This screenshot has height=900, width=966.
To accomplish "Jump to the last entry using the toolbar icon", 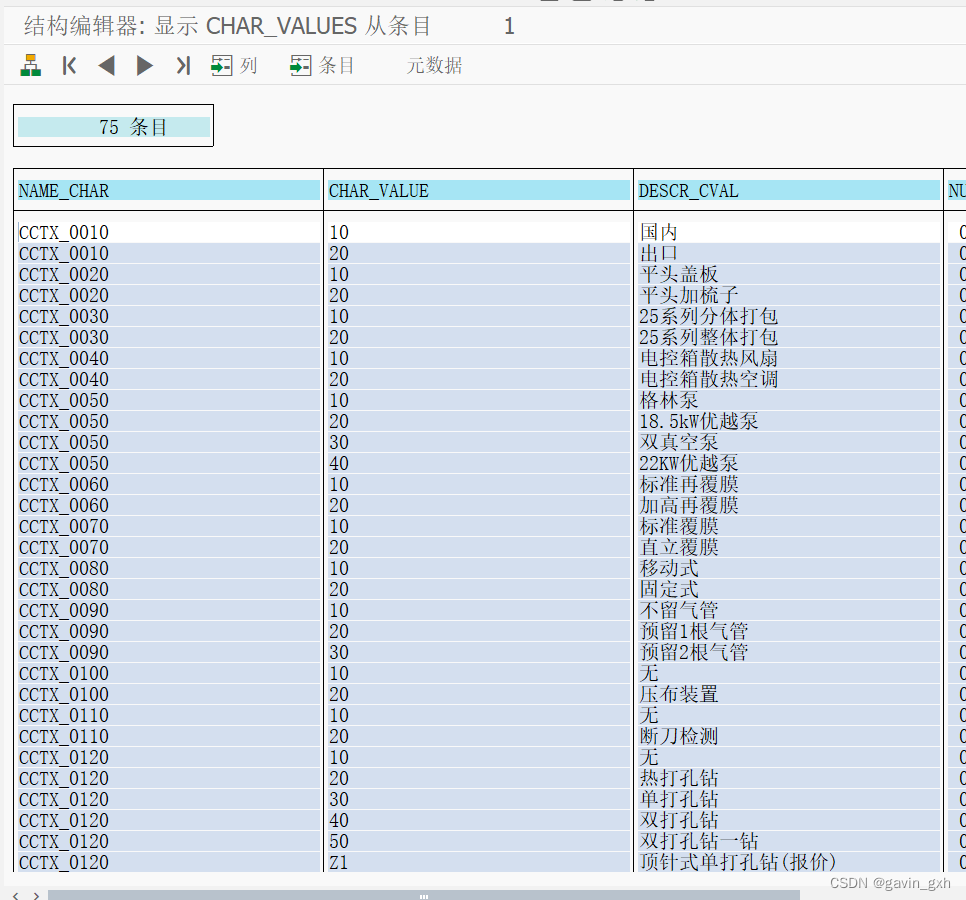I will point(182,64).
